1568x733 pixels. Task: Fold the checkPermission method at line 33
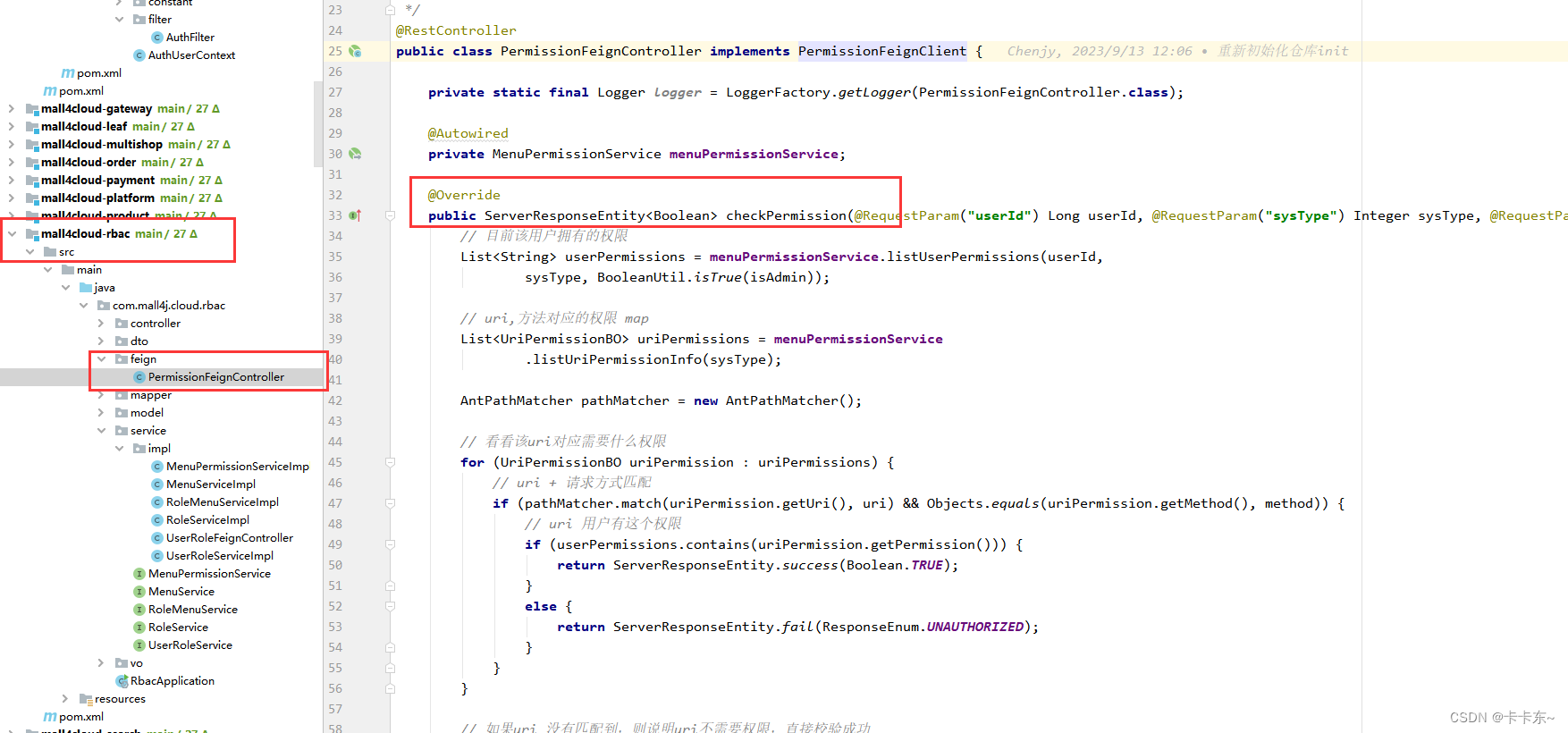pyautogui.click(x=391, y=215)
